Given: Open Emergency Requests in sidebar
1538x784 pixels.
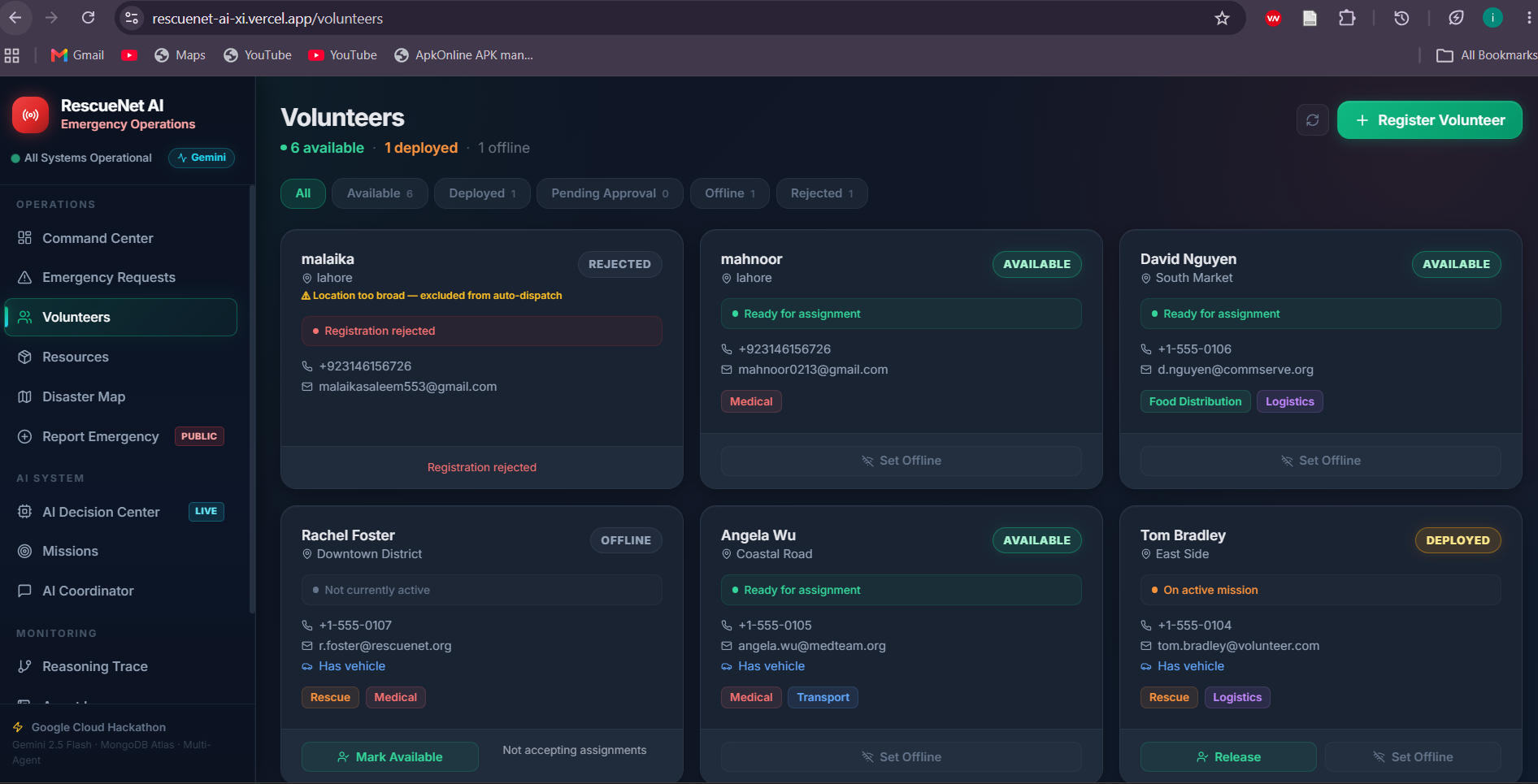Looking at the screenshot, I should coord(121,277).
